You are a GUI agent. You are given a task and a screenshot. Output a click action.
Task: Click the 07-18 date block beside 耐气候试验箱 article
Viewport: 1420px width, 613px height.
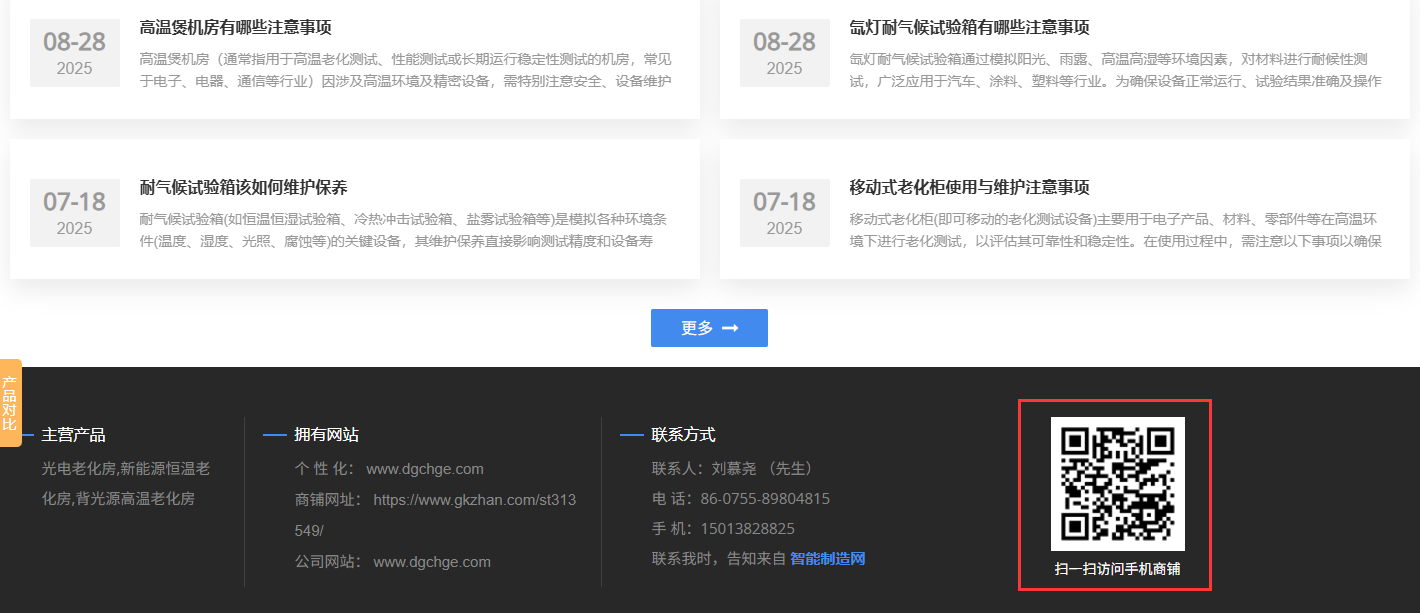coord(74,213)
